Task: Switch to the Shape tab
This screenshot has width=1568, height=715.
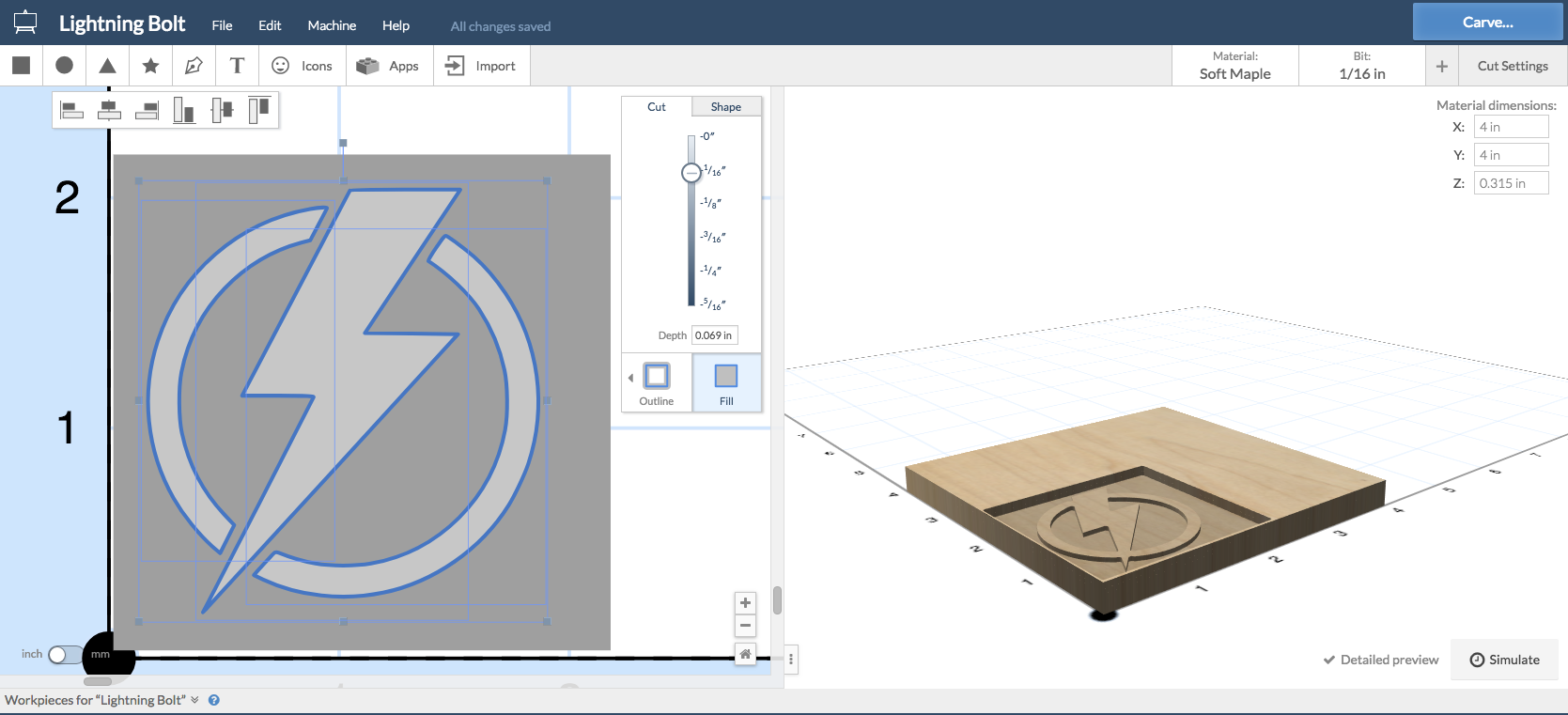Action: coord(726,106)
